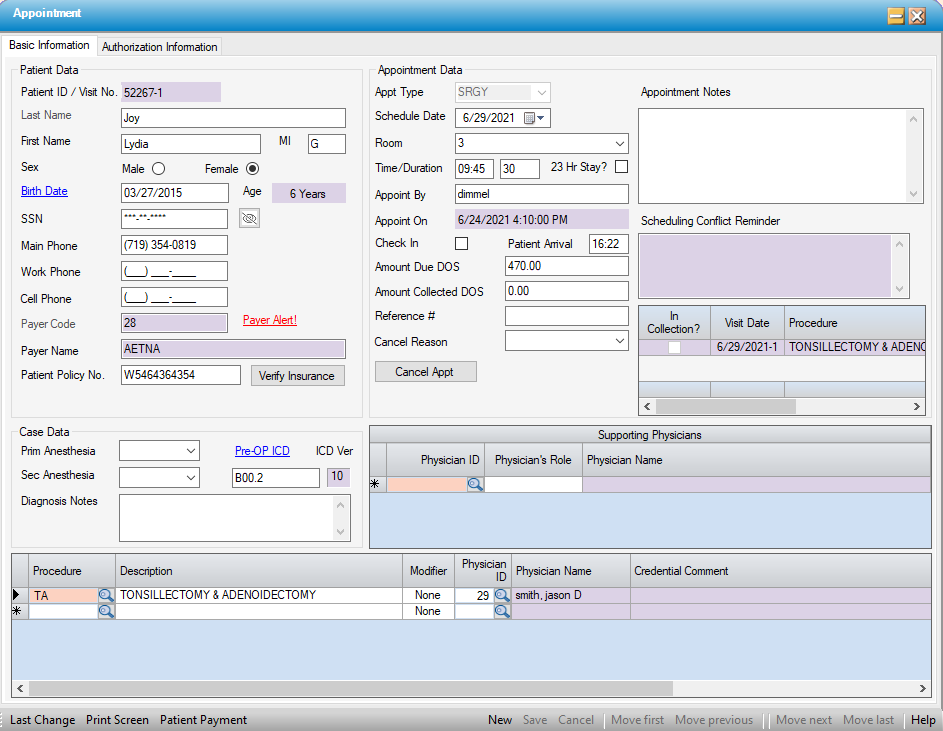943x731 pixels.
Task: Toggle In Collection checkbox for 6/29/2021-1 visit
Action: pyautogui.click(x=674, y=347)
